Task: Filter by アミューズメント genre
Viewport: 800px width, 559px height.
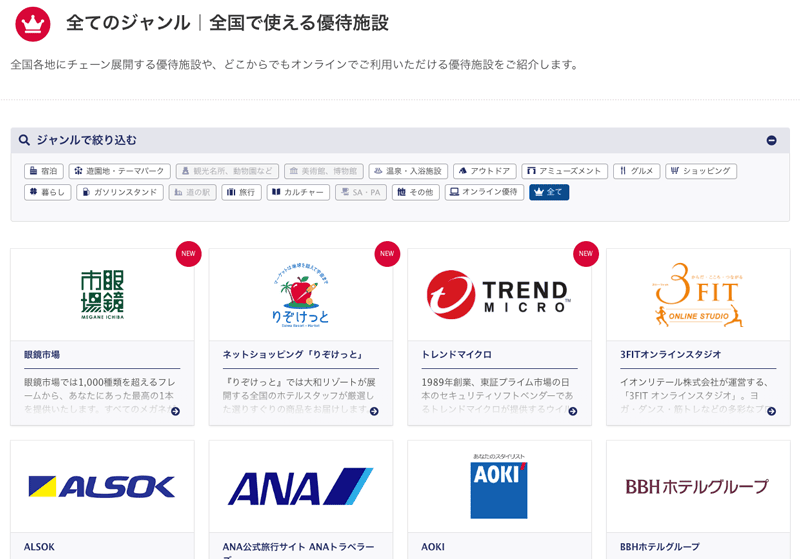Action: [564, 171]
